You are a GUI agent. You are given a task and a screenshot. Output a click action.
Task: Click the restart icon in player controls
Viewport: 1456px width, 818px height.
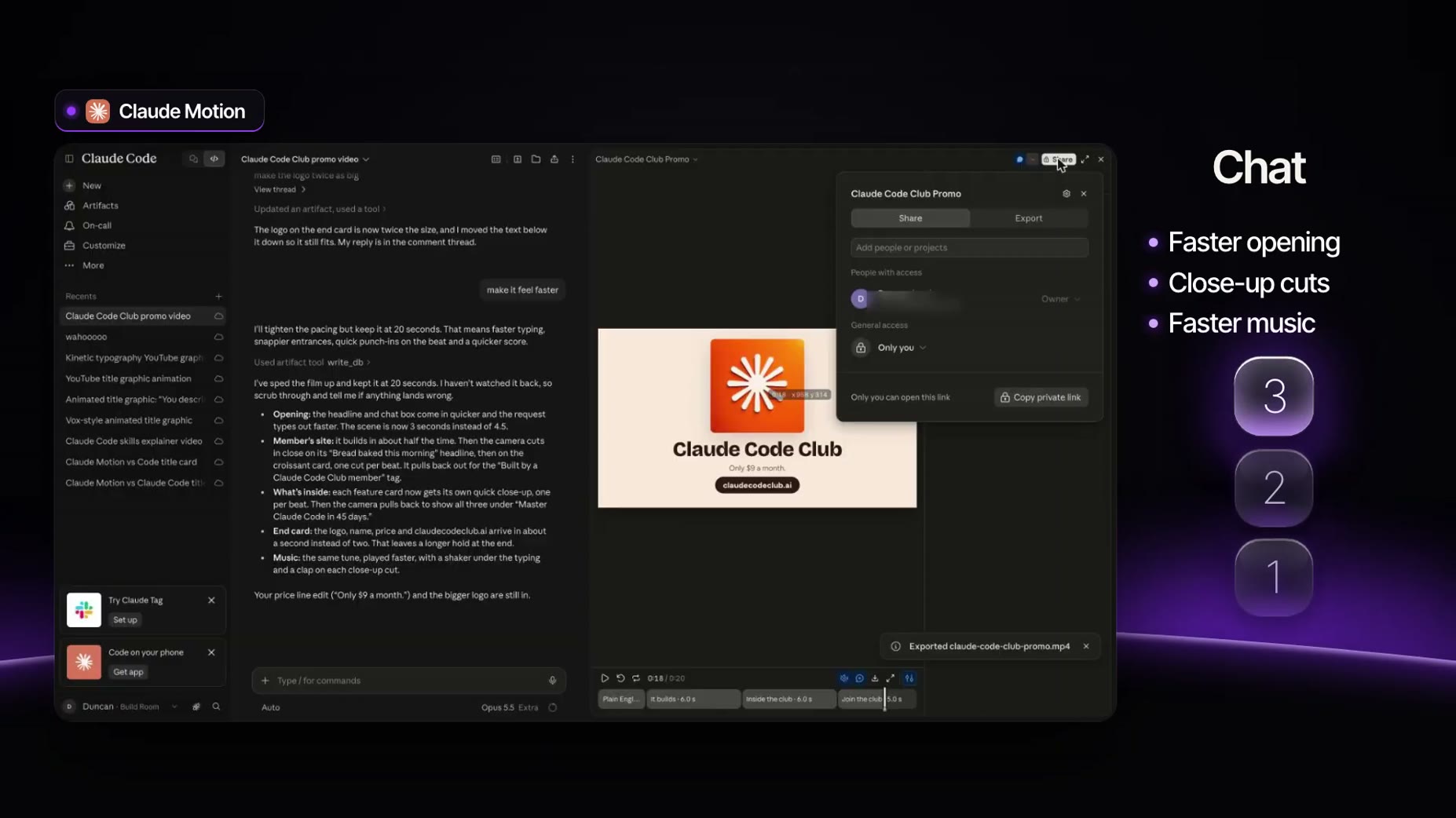point(620,678)
